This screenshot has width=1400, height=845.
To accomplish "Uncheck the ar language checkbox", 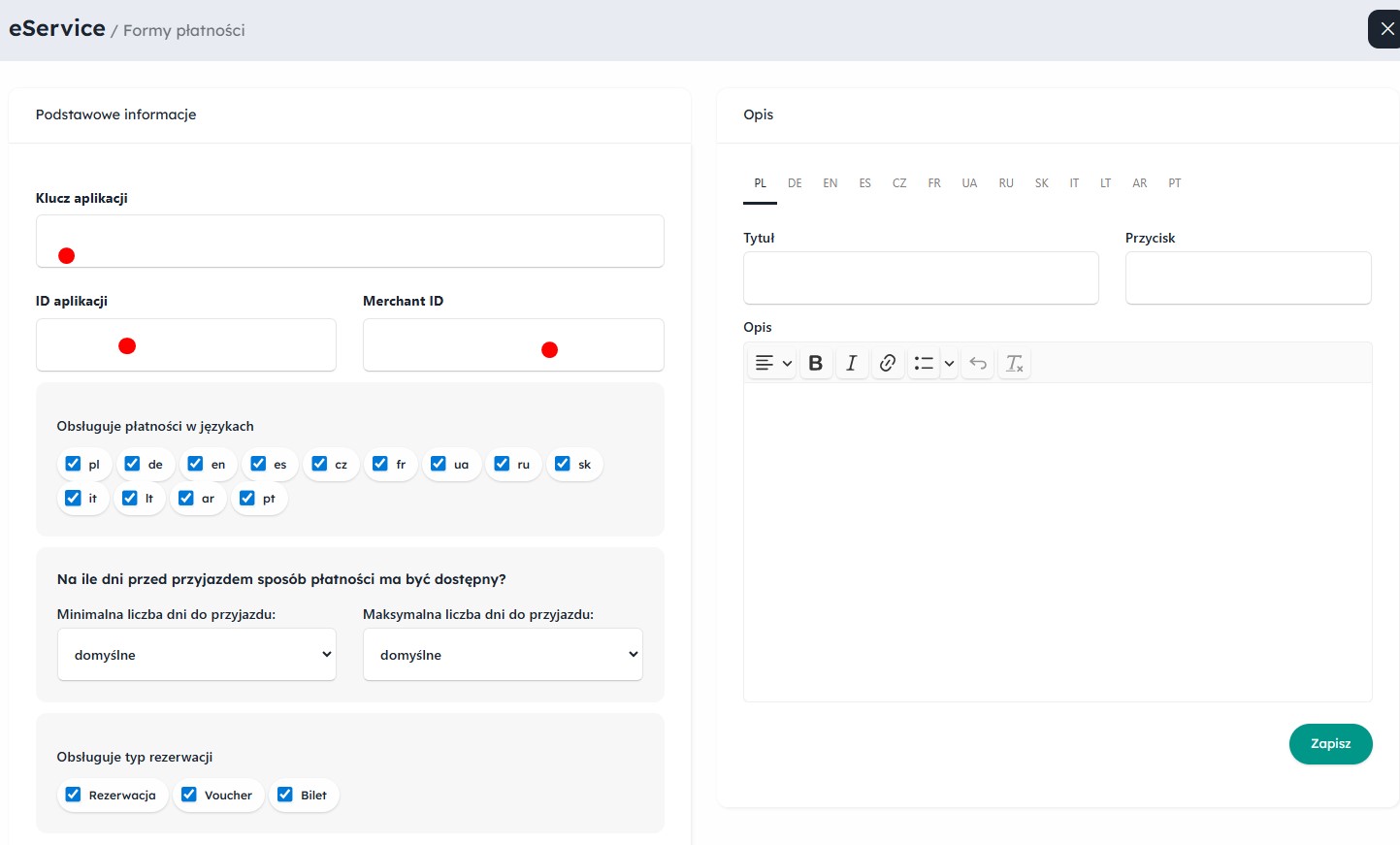I will click(186, 498).
